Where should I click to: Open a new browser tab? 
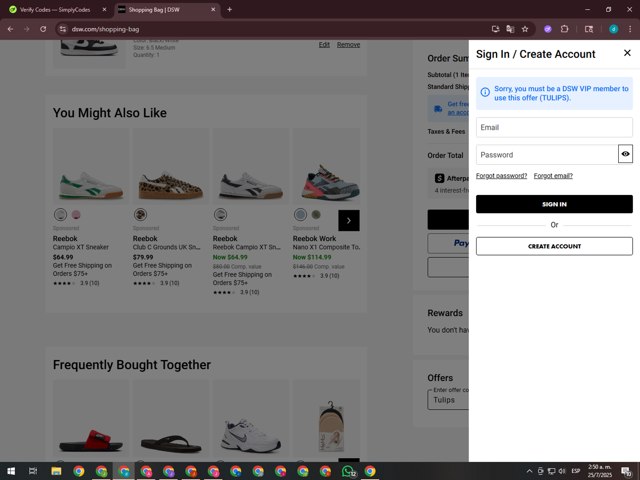(x=229, y=9)
